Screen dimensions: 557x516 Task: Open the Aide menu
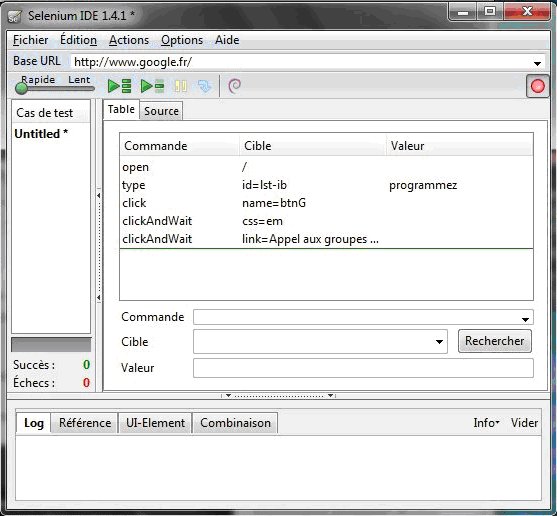point(227,40)
